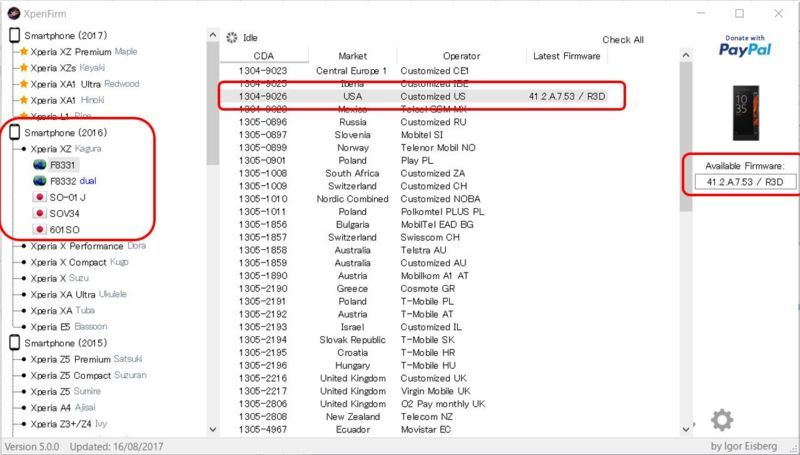
Task: Sort by the CDA column header
Action: tap(264, 56)
